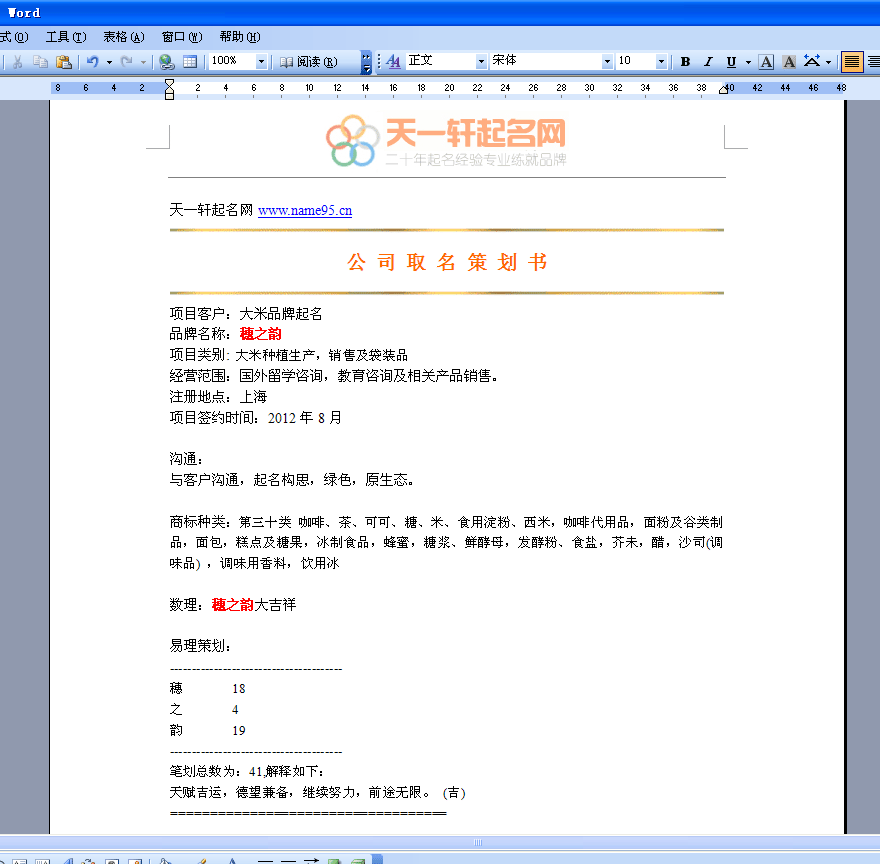Click the row 穗 18
This screenshot has height=864, width=880.
(x=207, y=689)
